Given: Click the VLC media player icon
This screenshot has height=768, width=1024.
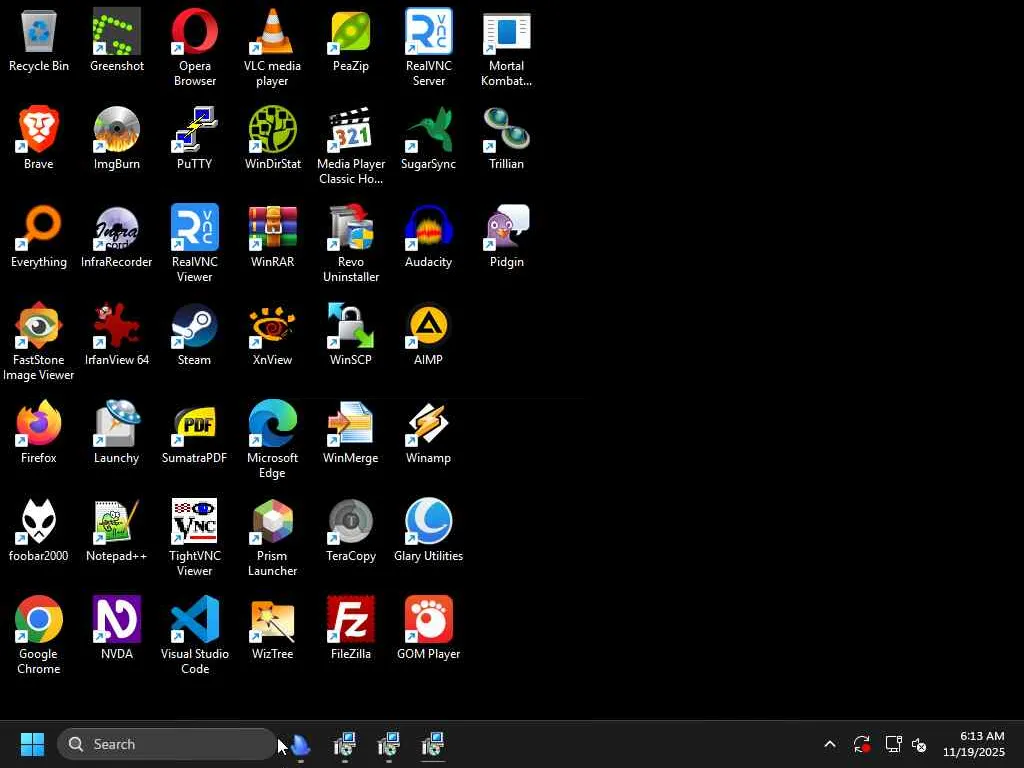Looking at the screenshot, I should [x=272, y=48].
